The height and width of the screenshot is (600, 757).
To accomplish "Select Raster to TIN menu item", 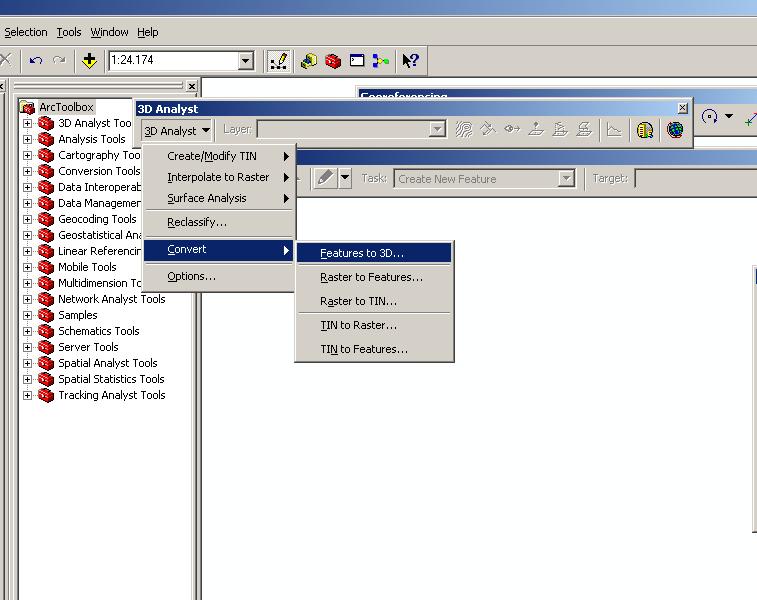I will point(374,301).
